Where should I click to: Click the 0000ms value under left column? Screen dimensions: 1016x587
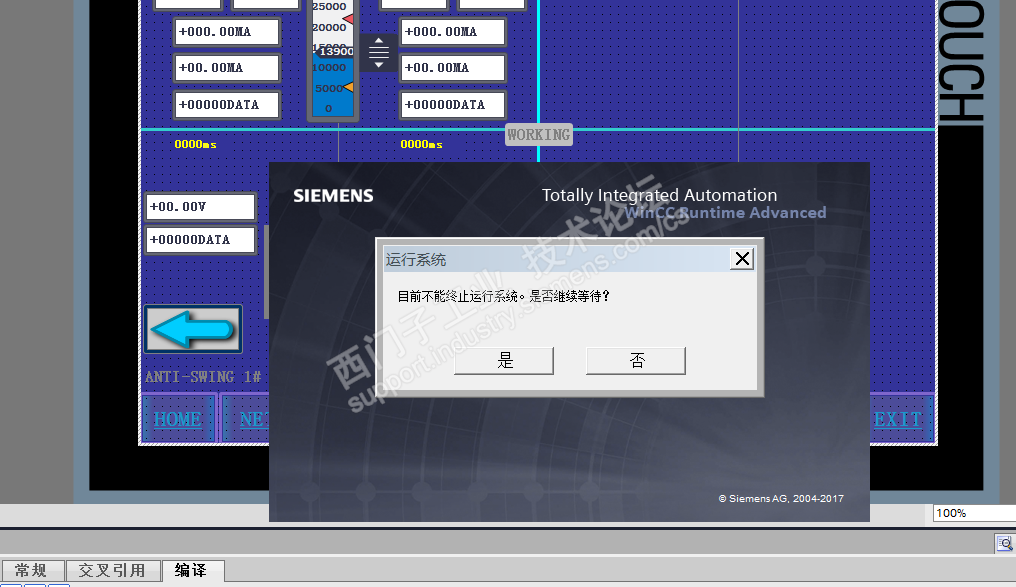pyautogui.click(x=195, y=144)
